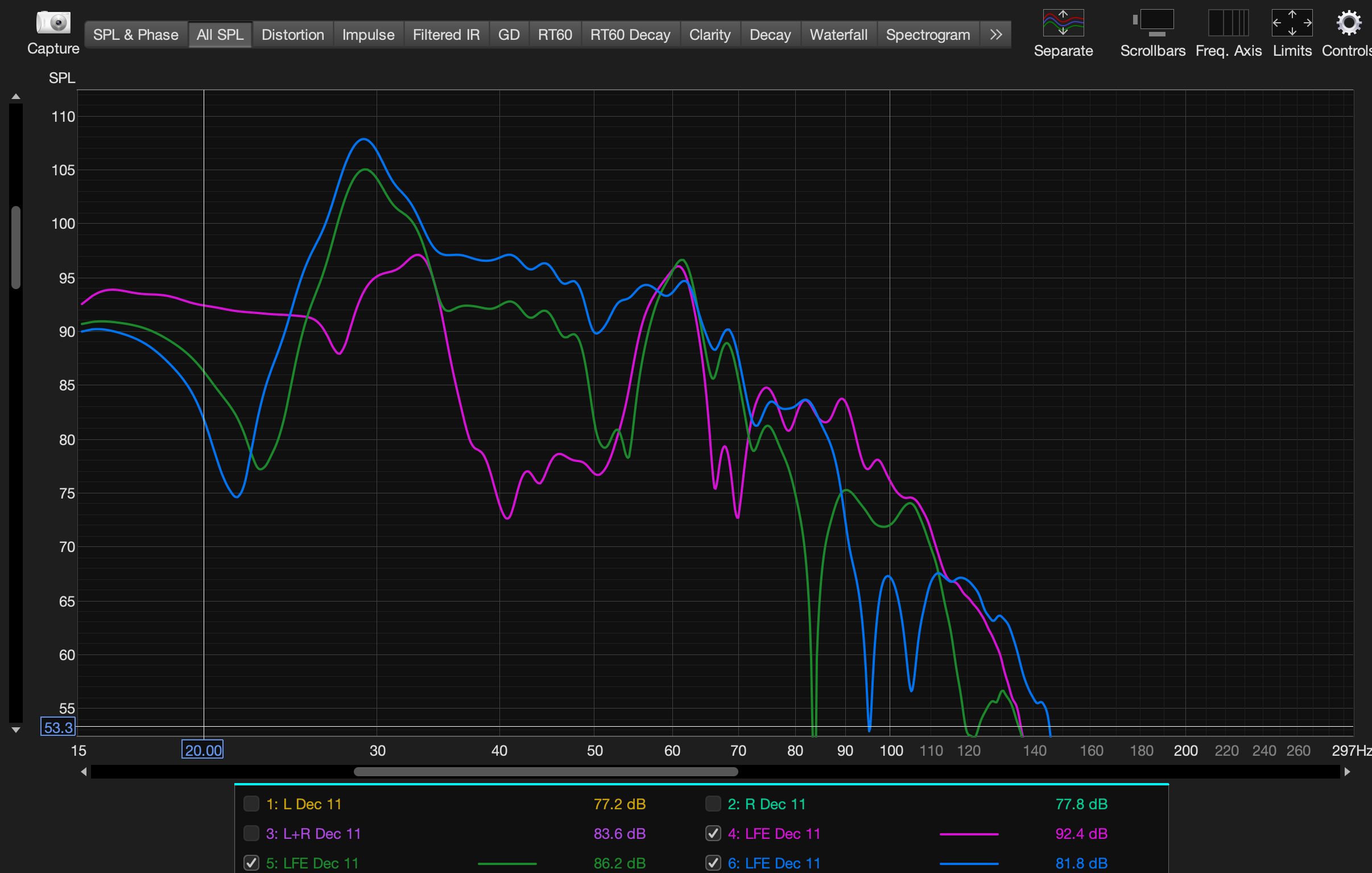Expand more graph tabs with double chevron
Screen dimensions: 1372x873
[x=995, y=35]
